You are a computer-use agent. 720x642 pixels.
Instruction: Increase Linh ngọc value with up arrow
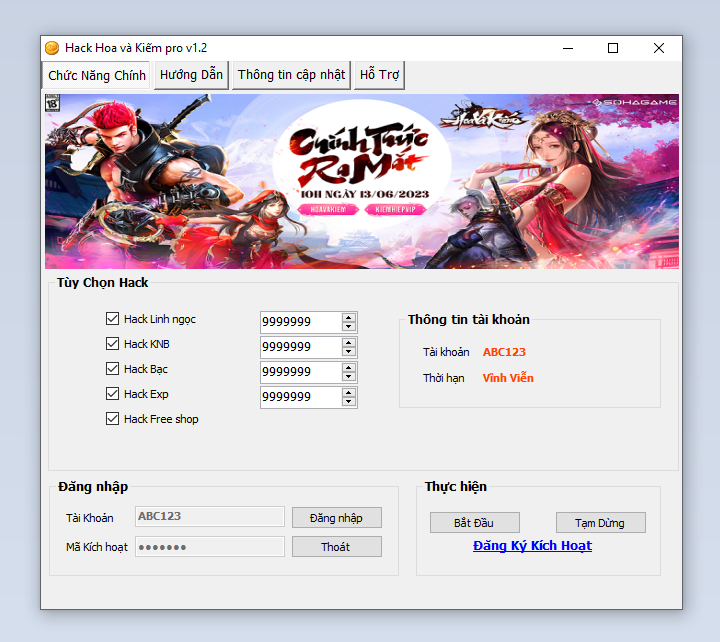click(x=348, y=317)
